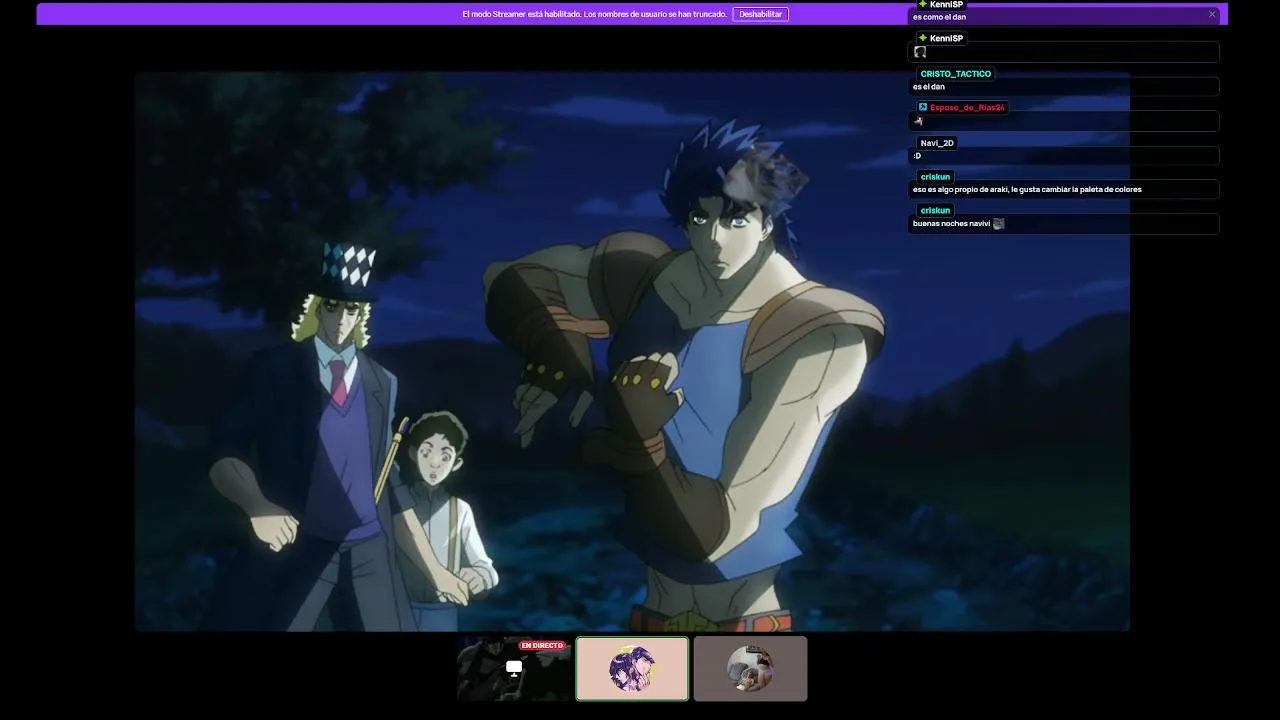Click the green badge beside the lower KenniSP
The height and width of the screenshot is (720, 1280).
click(923, 38)
